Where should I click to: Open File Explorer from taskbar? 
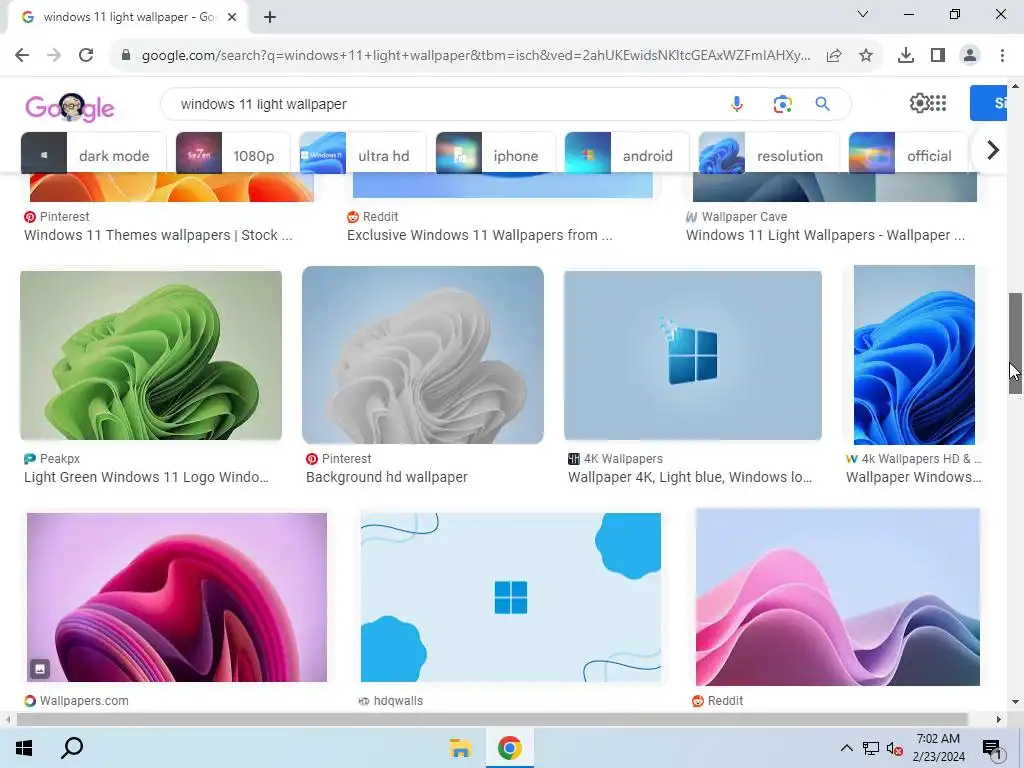point(460,748)
